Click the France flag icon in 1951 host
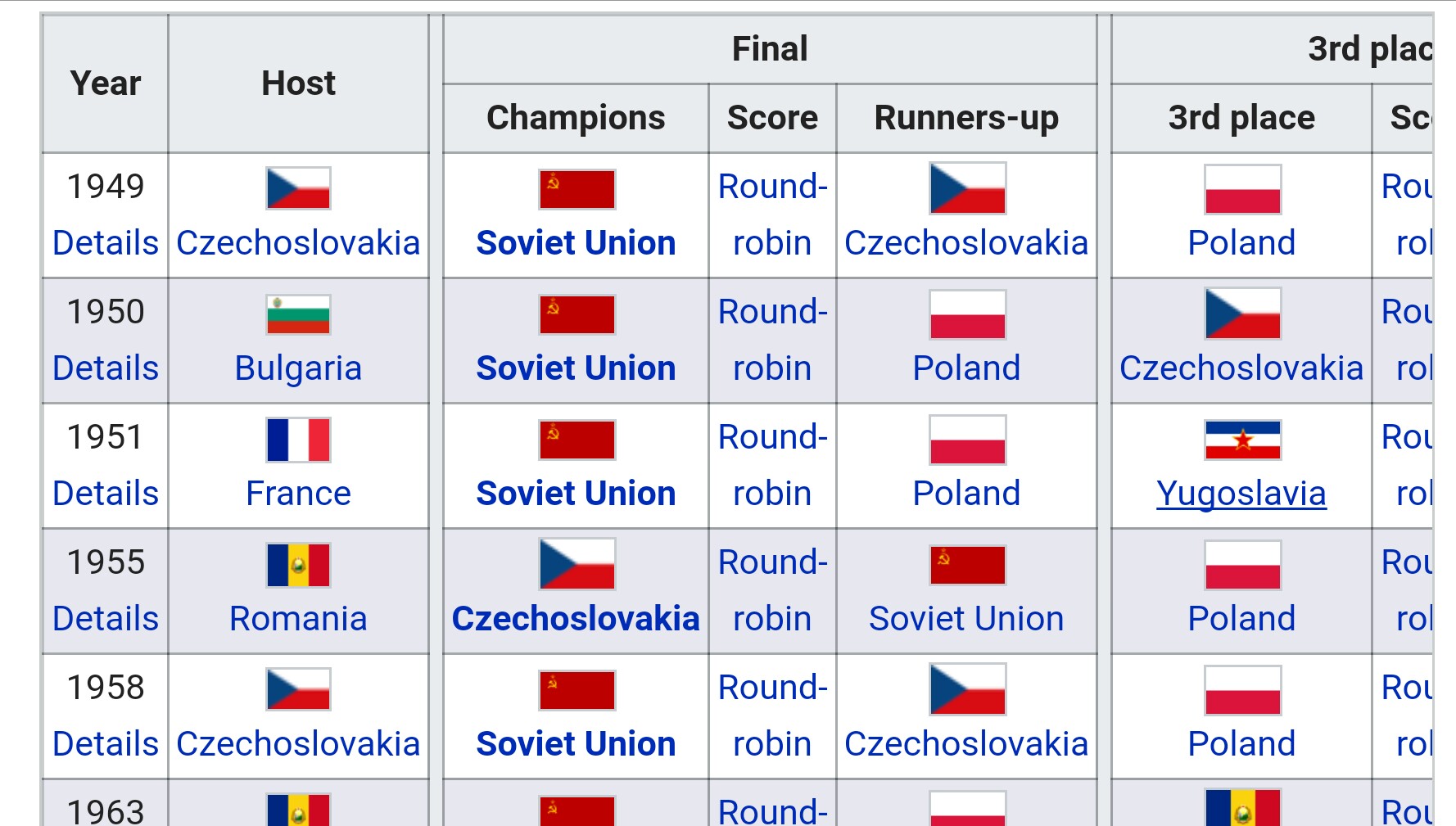This screenshot has height=826, width=1456. coord(298,440)
